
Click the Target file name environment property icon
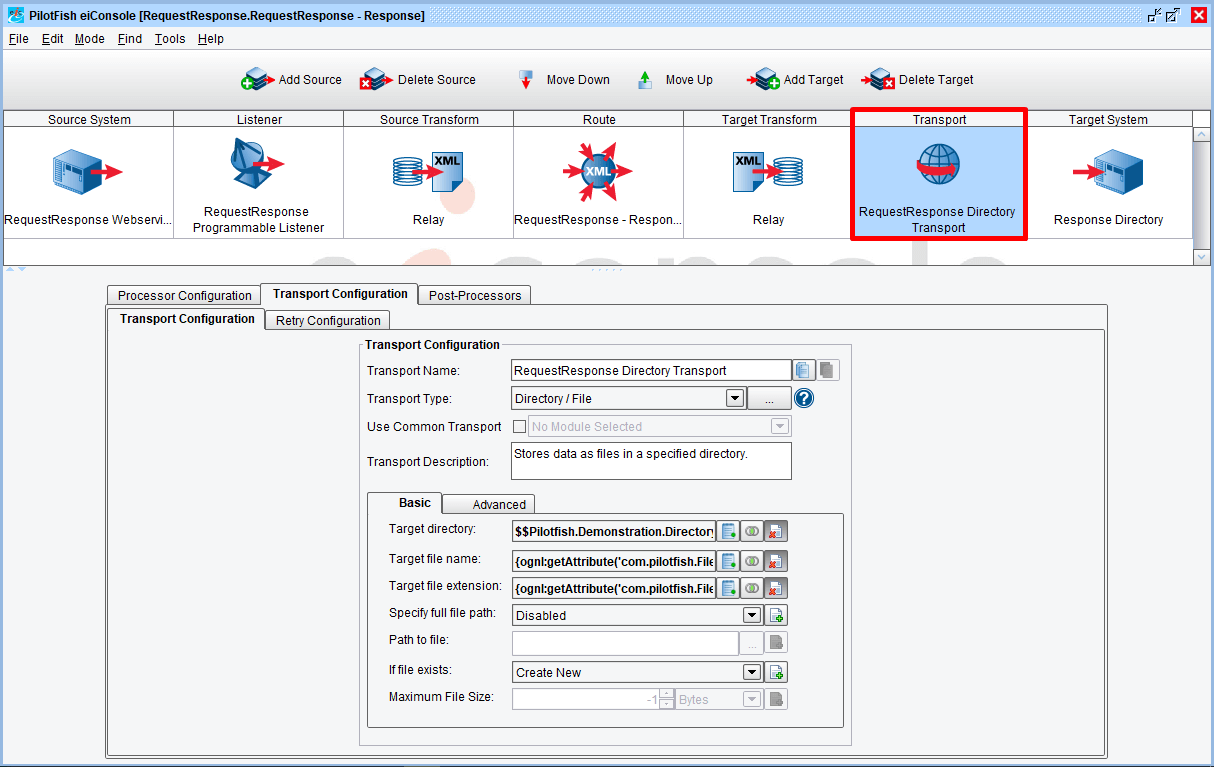[729, 561]
